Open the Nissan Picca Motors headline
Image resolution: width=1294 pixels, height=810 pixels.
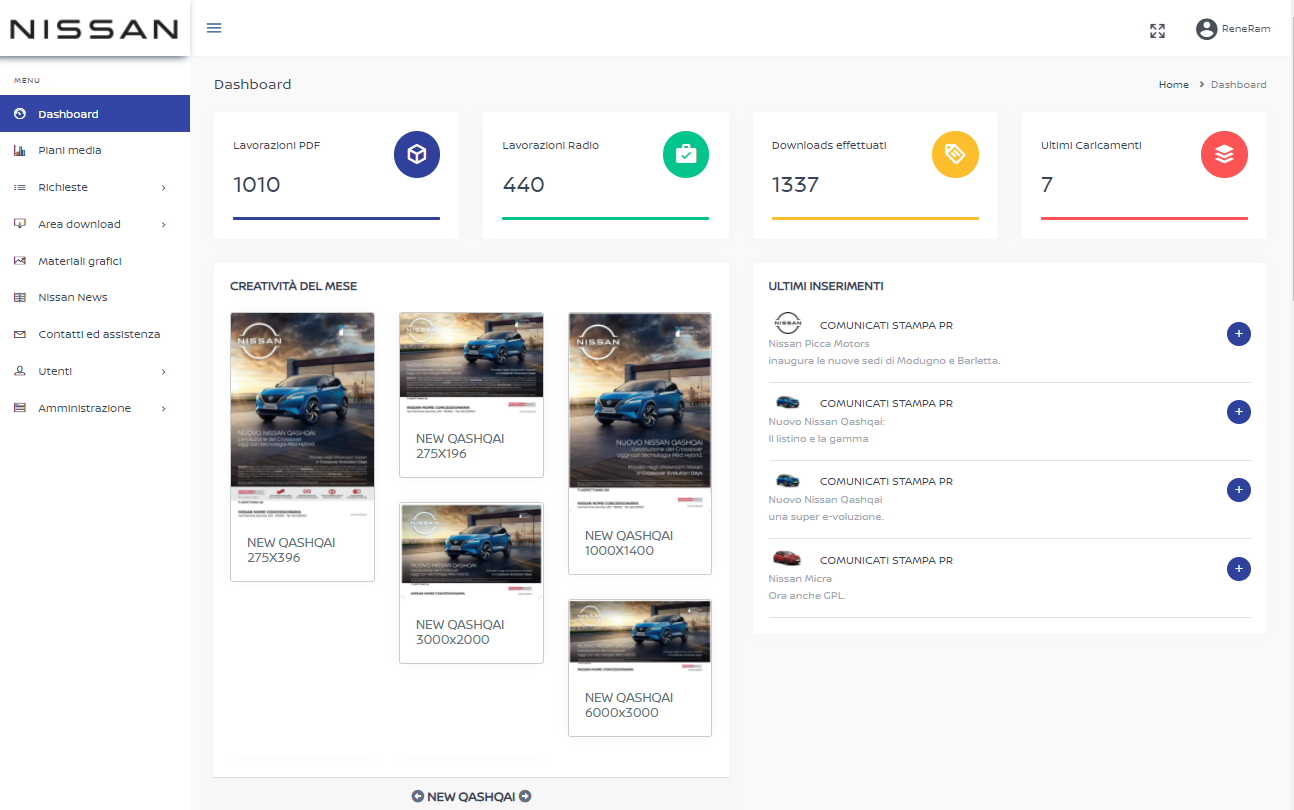[819, 344]
